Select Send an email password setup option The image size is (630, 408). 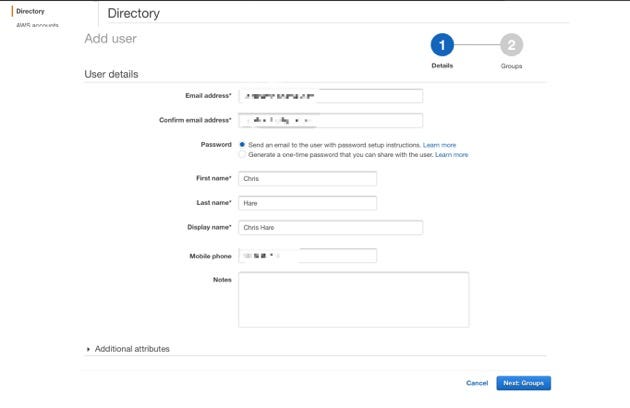tap(242, 145)
